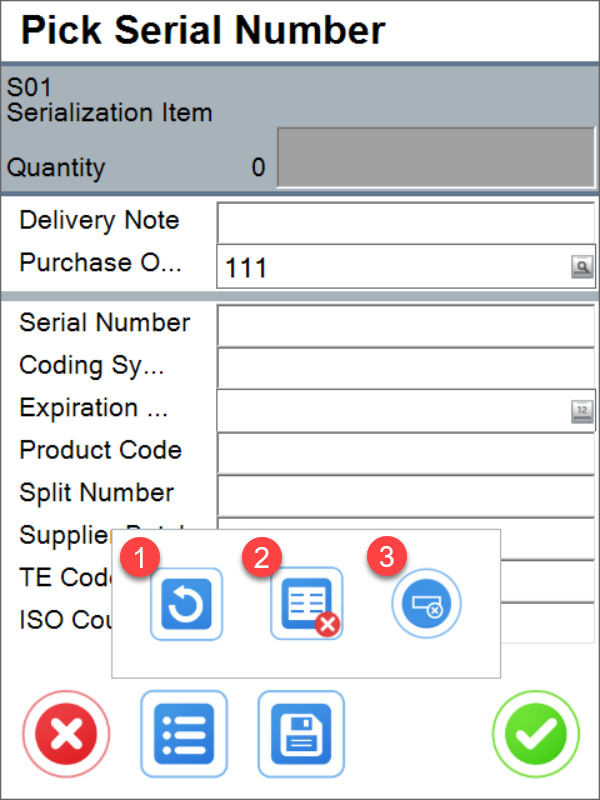
Task: Click the Purchase Order field containing 111
Action: [x=390, y=267]
